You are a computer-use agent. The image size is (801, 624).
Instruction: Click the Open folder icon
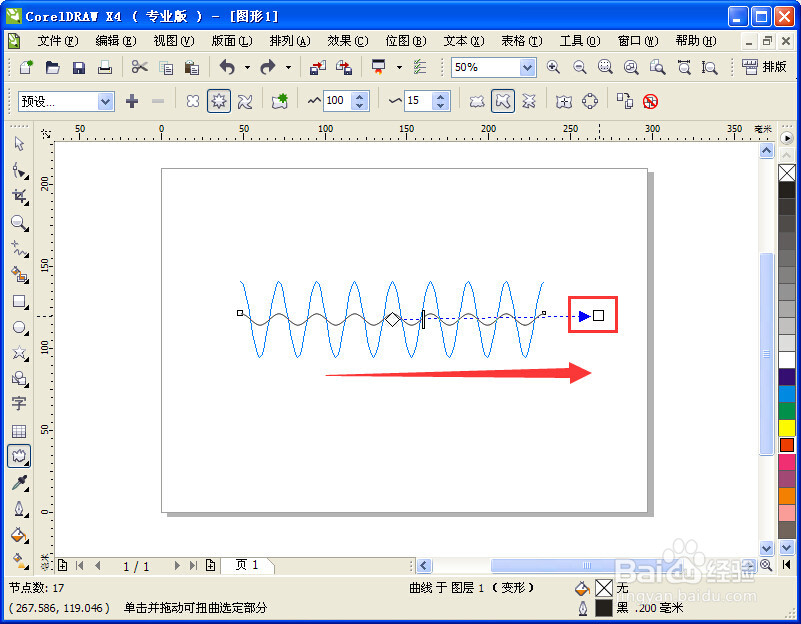point(53,67)
